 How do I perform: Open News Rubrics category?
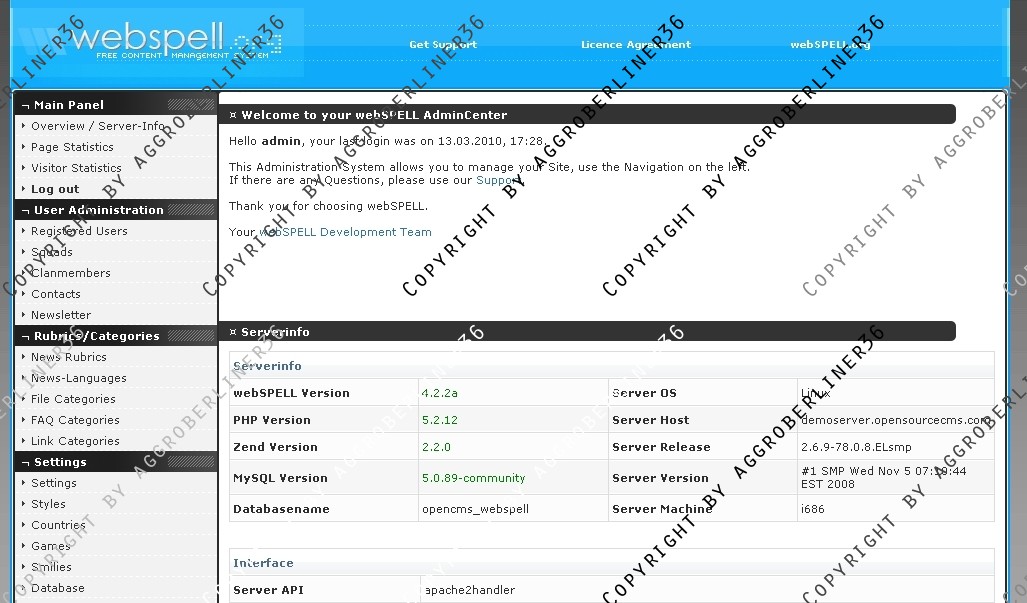tap(68, 357)
